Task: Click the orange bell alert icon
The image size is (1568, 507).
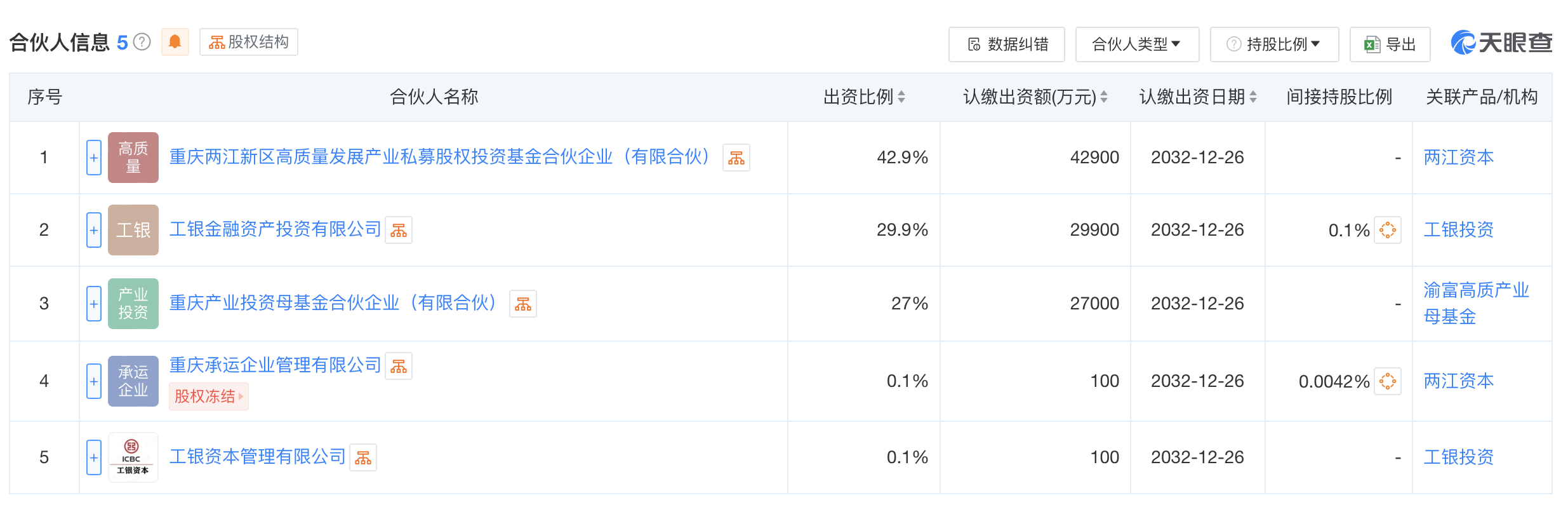Action: pos(175,42)
